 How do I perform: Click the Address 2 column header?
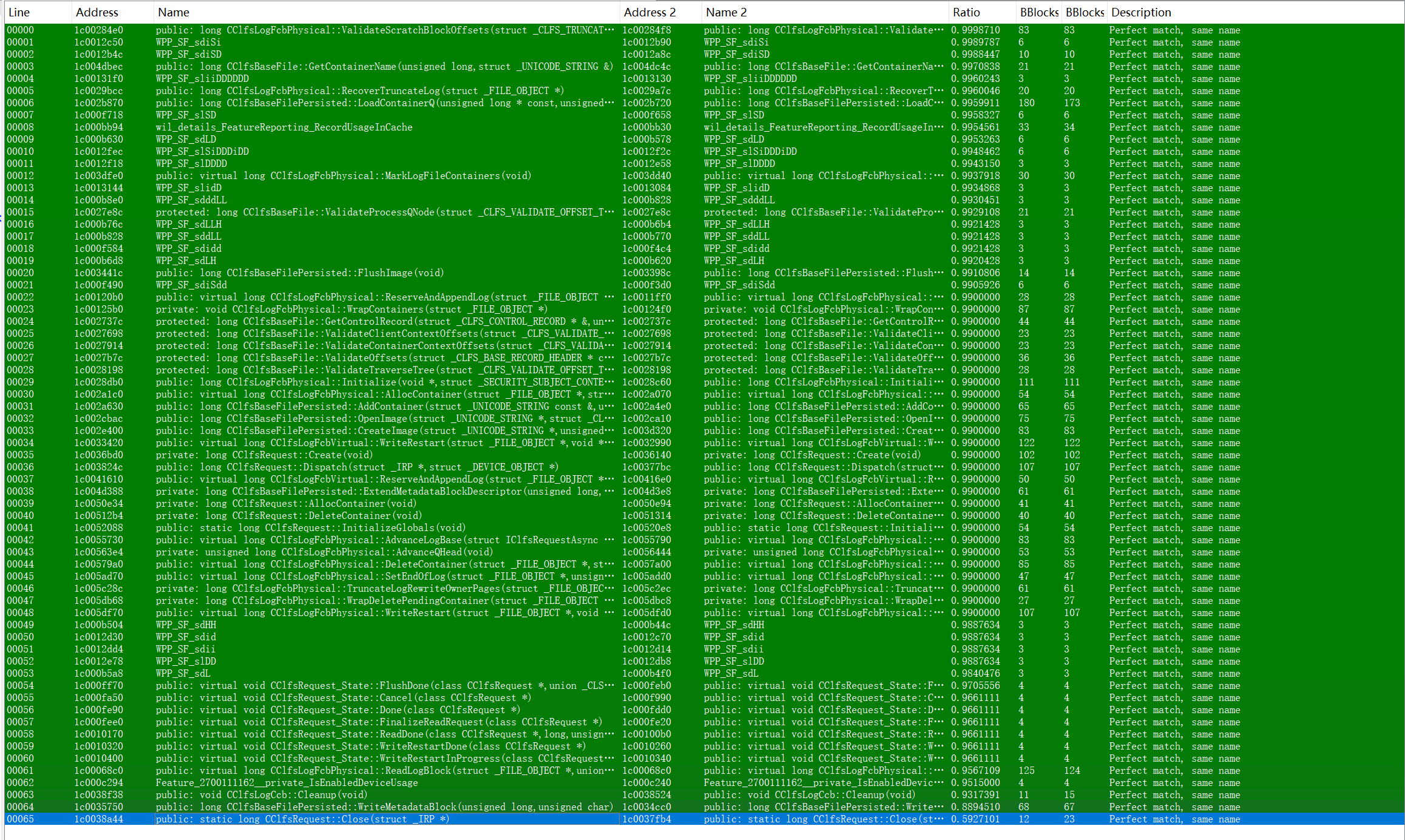[649, 12]
